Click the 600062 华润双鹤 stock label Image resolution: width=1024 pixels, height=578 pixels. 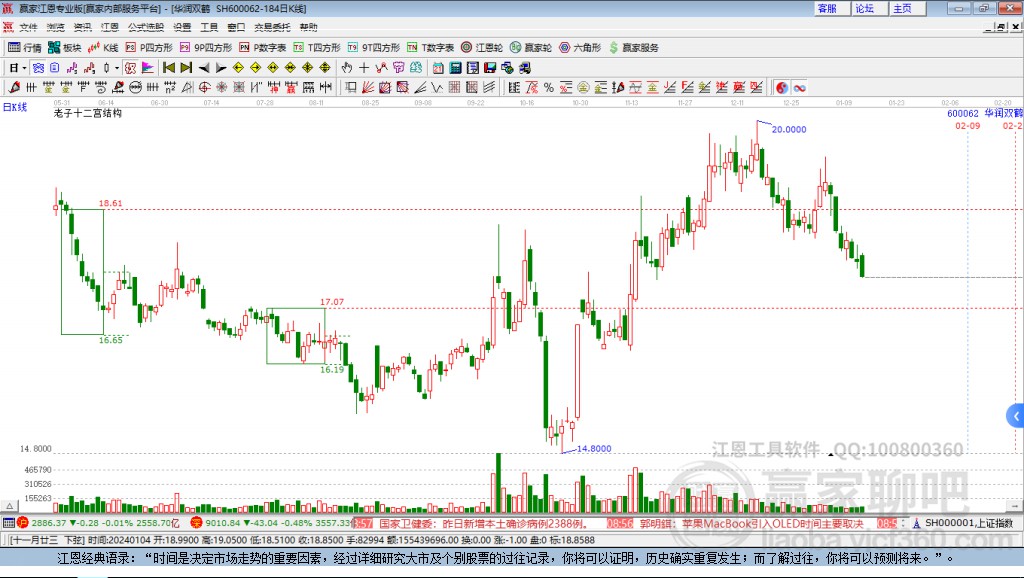[985, 113]
